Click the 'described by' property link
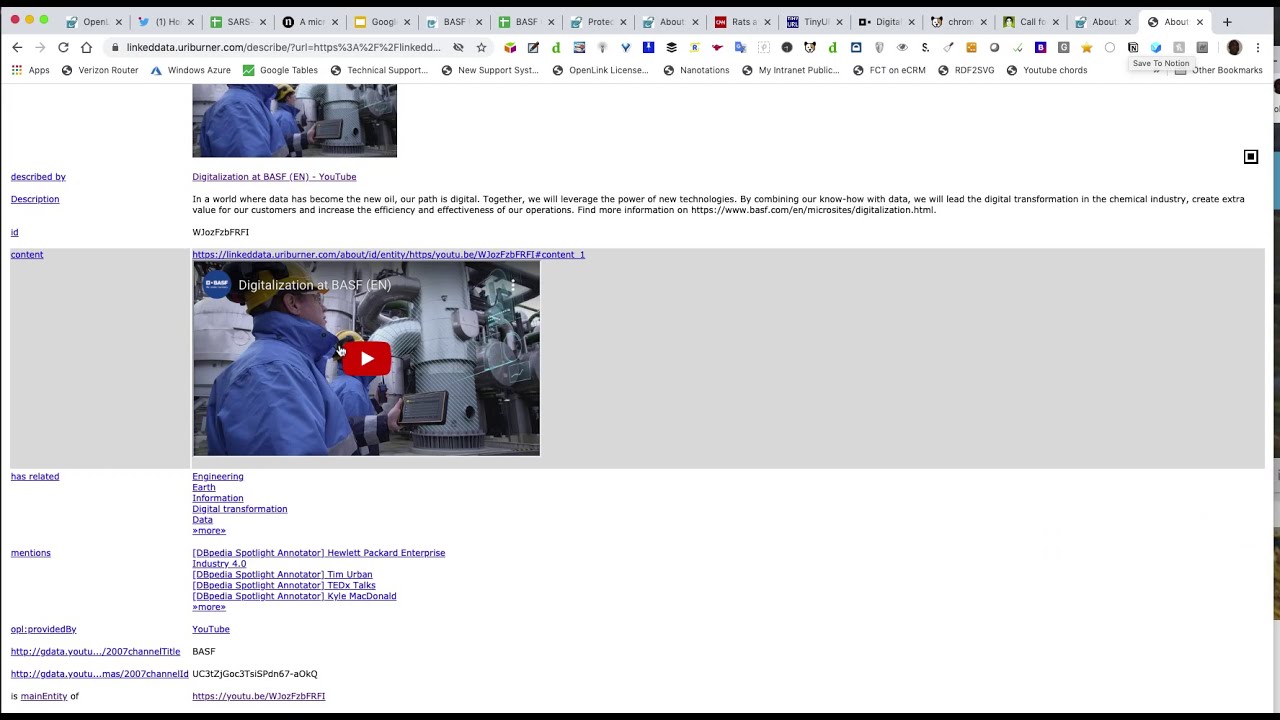Viewport: 1280px width, 720px height. point(38,177)
